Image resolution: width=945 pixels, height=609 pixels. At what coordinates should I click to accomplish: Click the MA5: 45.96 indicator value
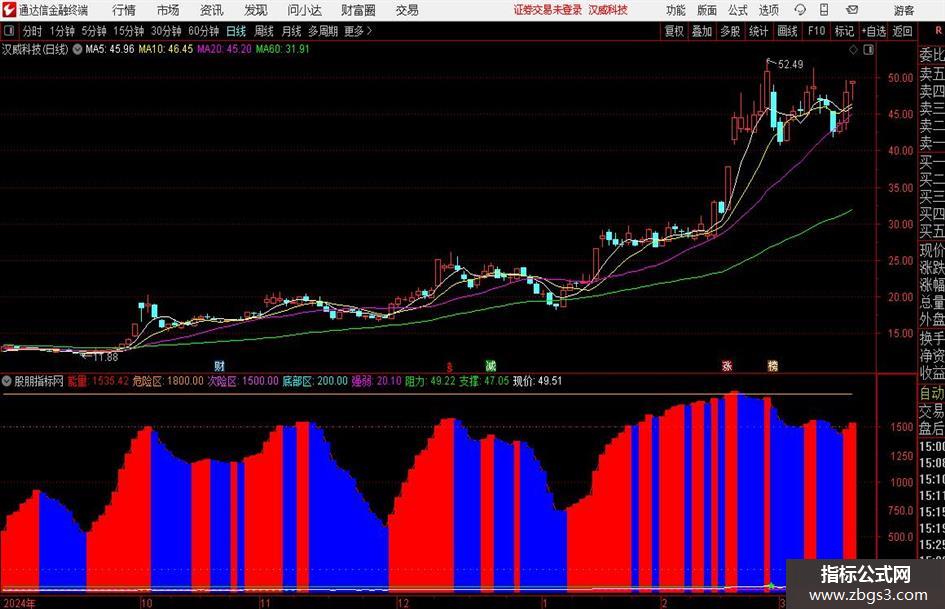click(110, 49)
